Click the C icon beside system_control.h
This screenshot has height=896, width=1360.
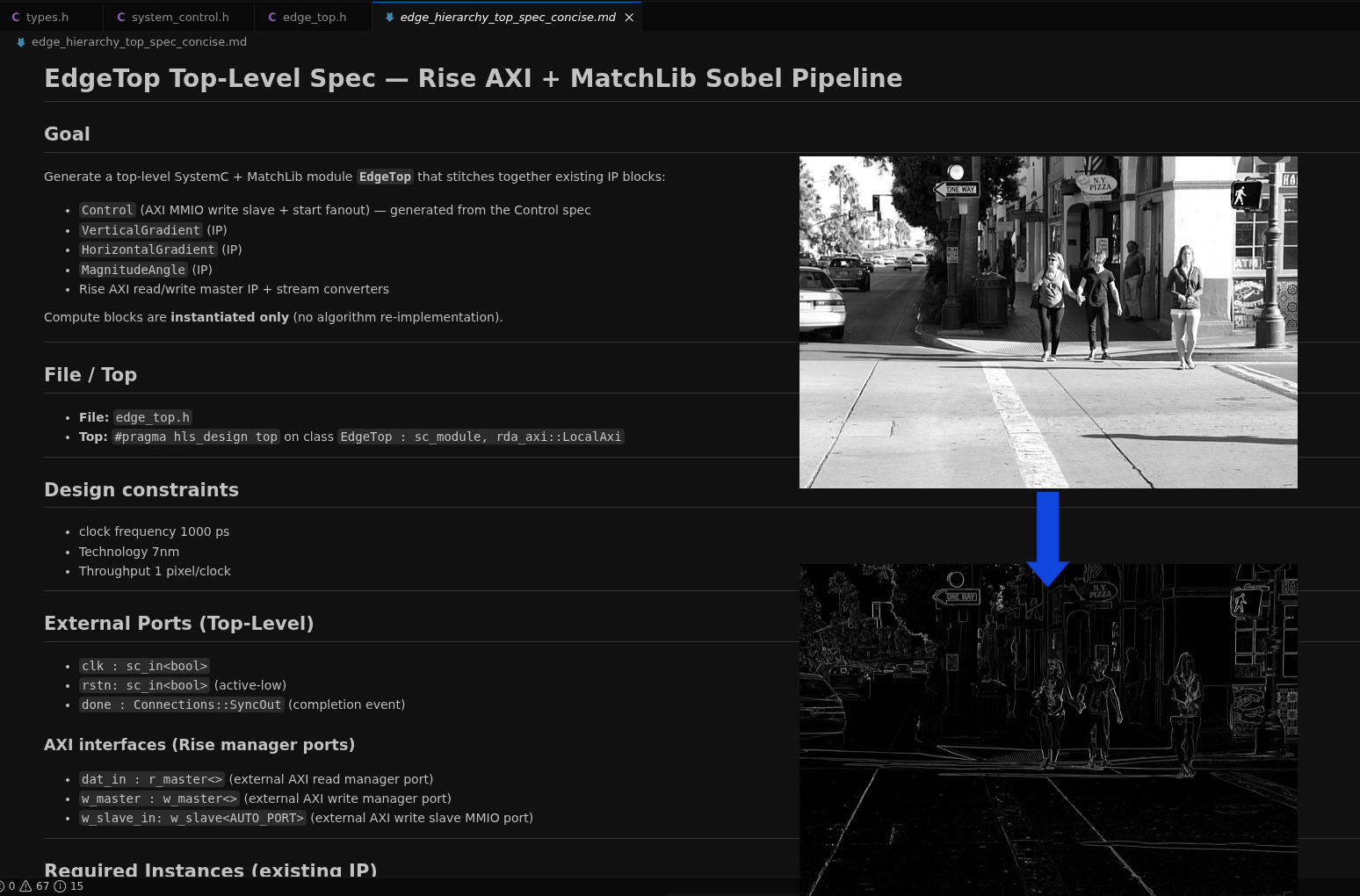coord(121,17)
